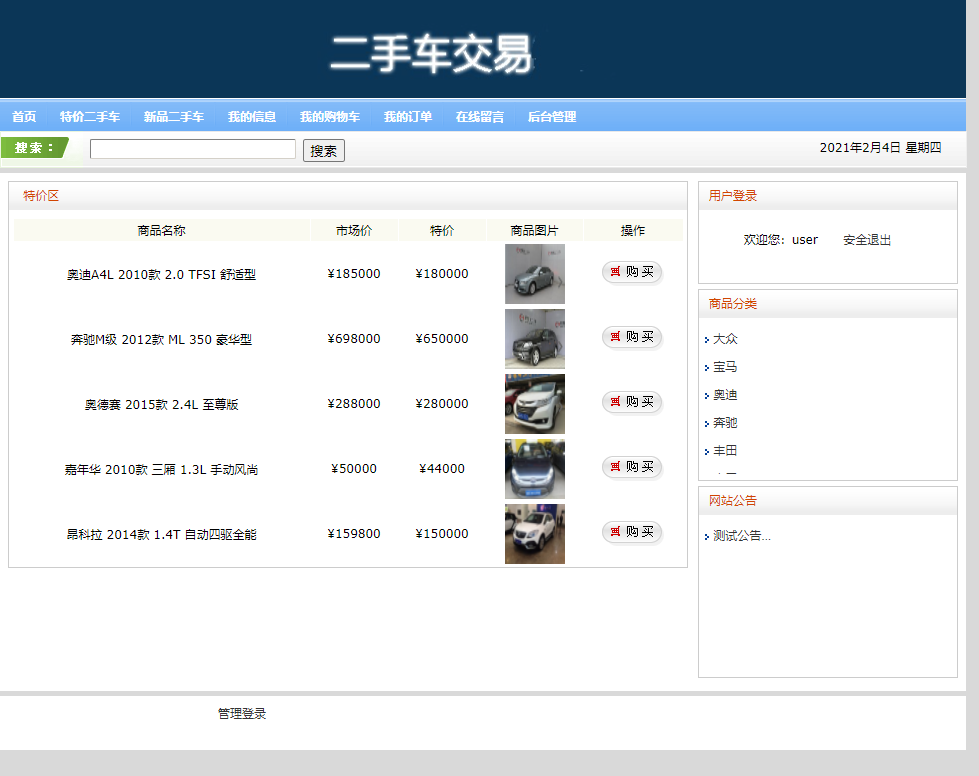This screenshot has height=776, width=979.
Task: Click the cart icon on 奥迪A4L buy button
Action: (617, 271)
